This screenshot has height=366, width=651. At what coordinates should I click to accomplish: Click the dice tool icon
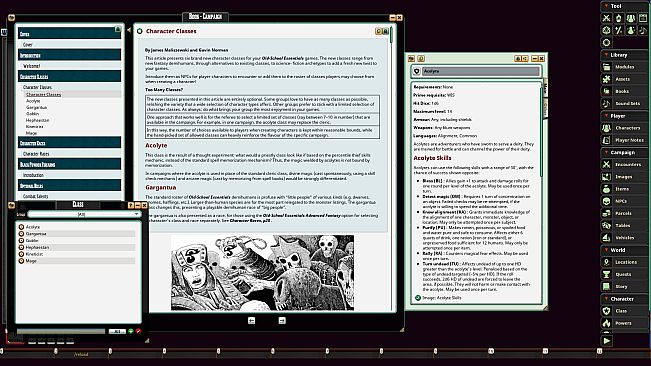coord(607,30)
